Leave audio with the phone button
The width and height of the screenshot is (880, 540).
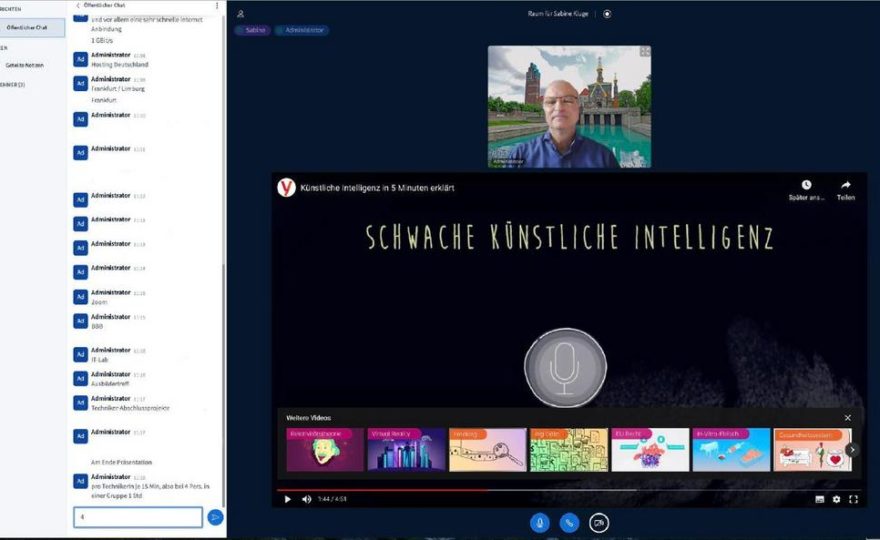click(569, 523)
